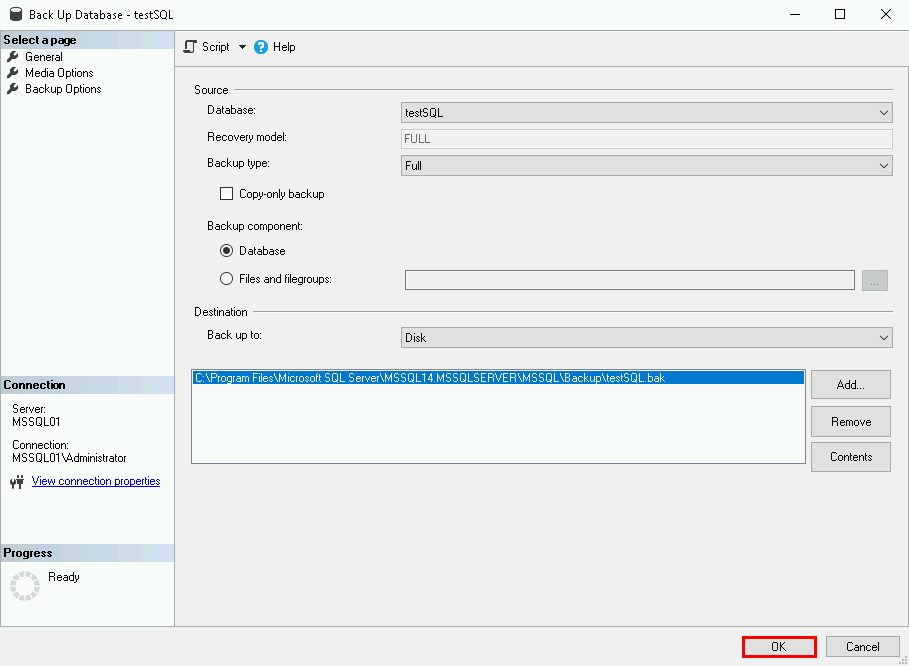Screen dimensions: 909x666
Task: Expand the Backup type dropdown
Action: click(x=646, y=165)
